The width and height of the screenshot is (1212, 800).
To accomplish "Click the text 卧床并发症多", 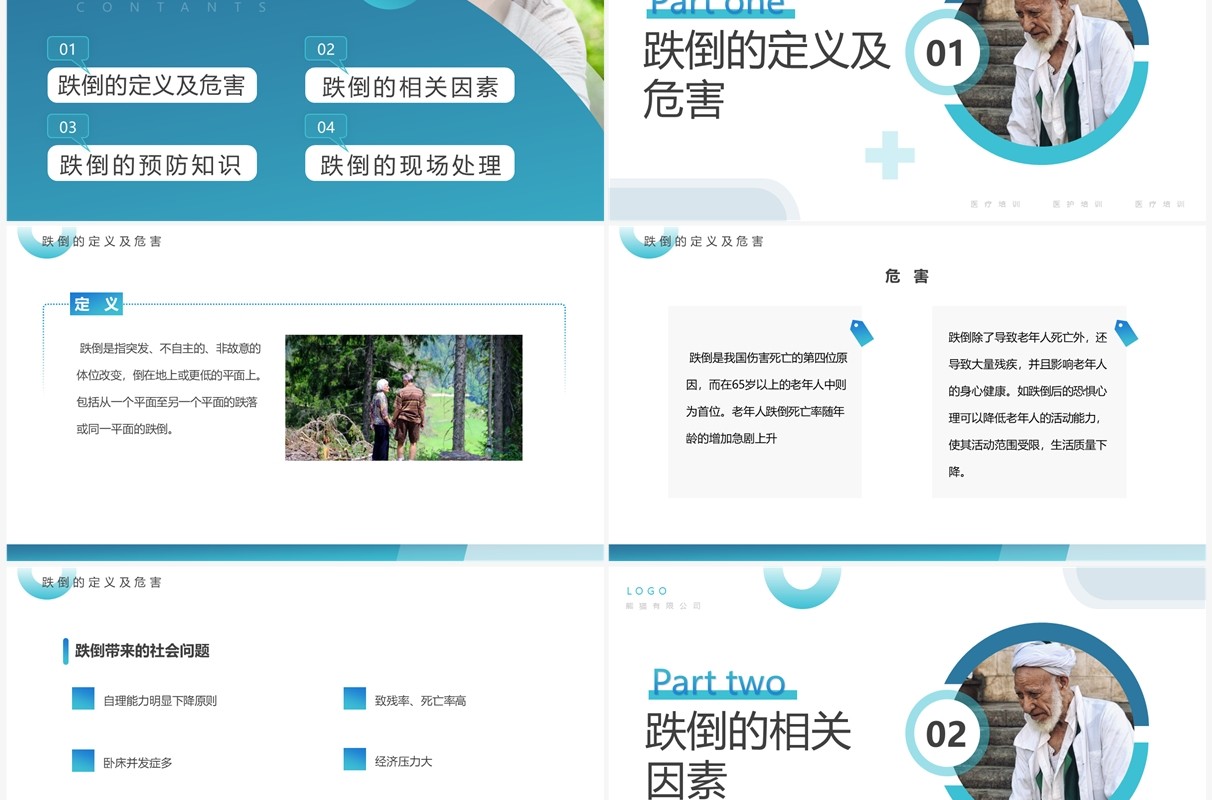I will pyautogui.click(x=138, y=763).
